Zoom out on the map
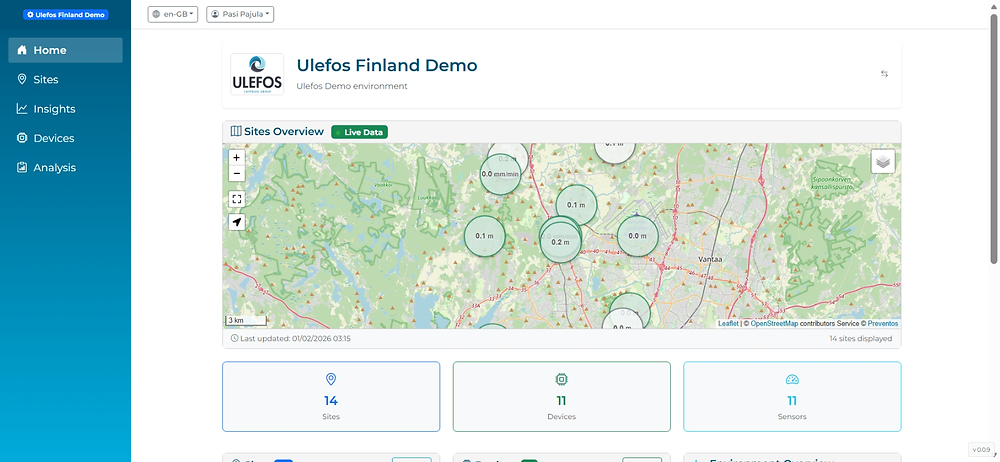The height and width of the screenshot is (462, 1000). pyautogui.click(x=237, y=173)
